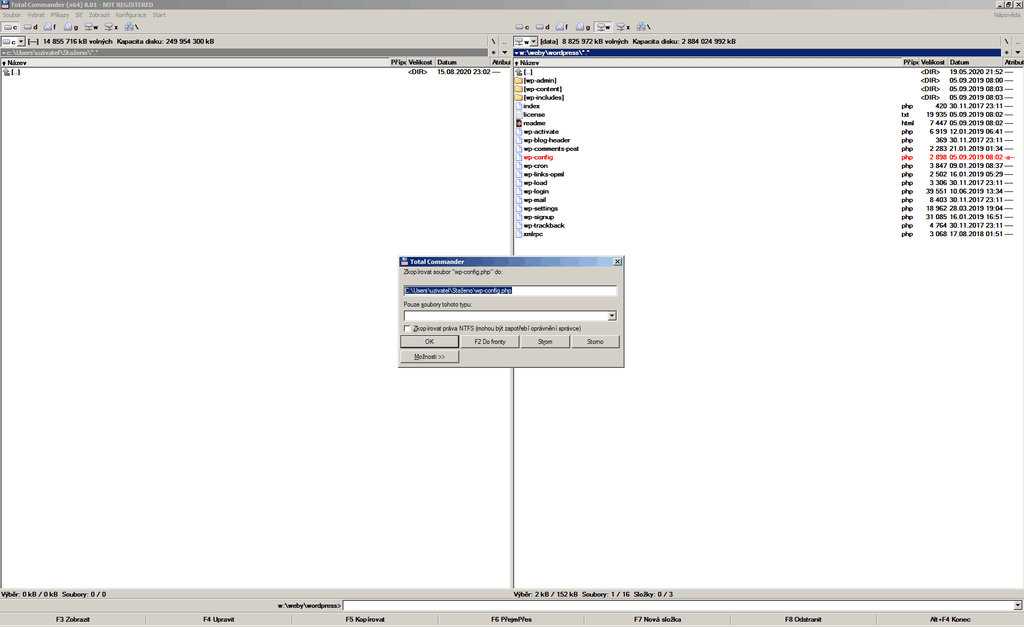Select network drive w in right drive bar

603,27
